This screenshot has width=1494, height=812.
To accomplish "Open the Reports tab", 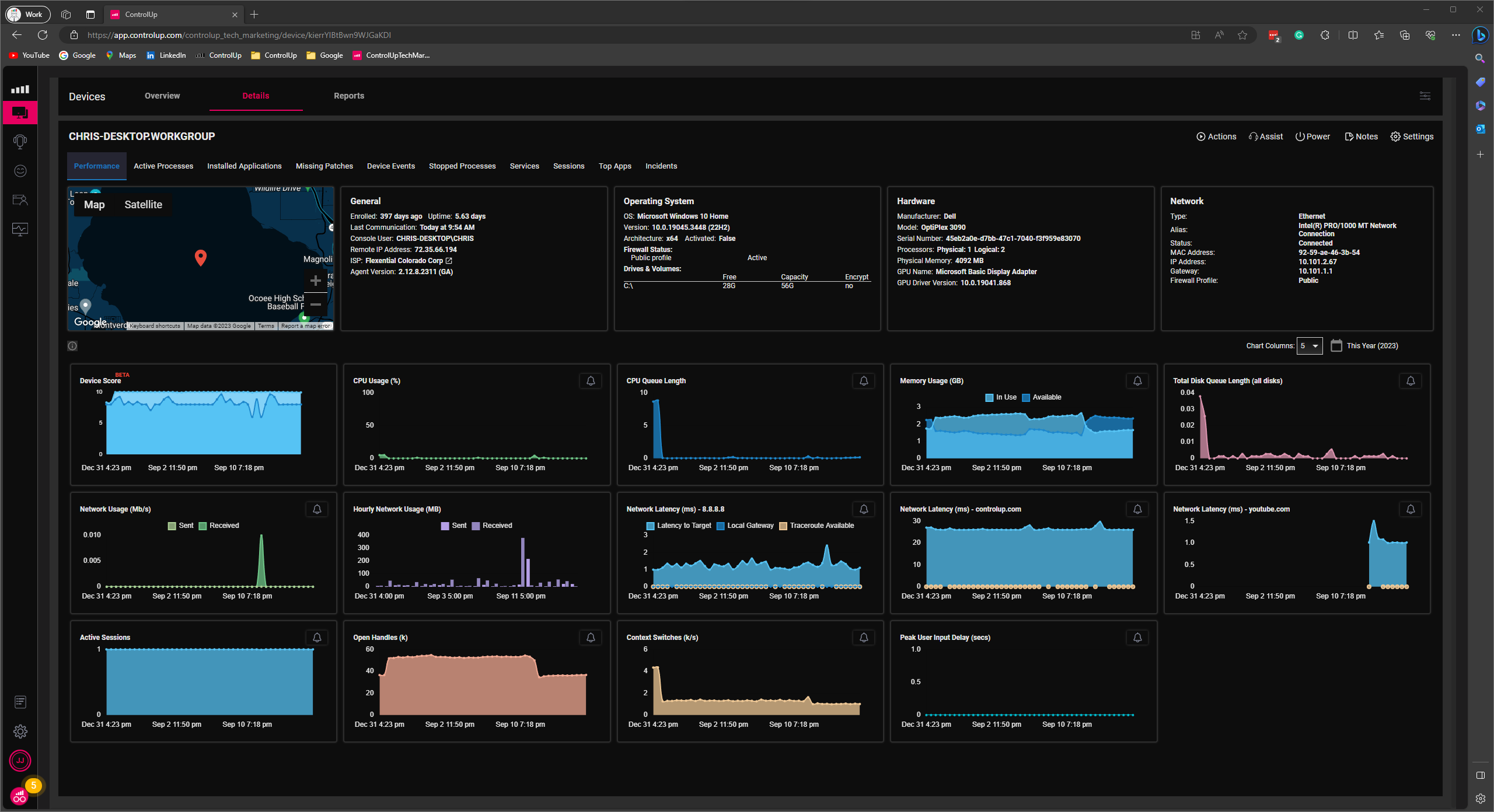I will (349, 96).
